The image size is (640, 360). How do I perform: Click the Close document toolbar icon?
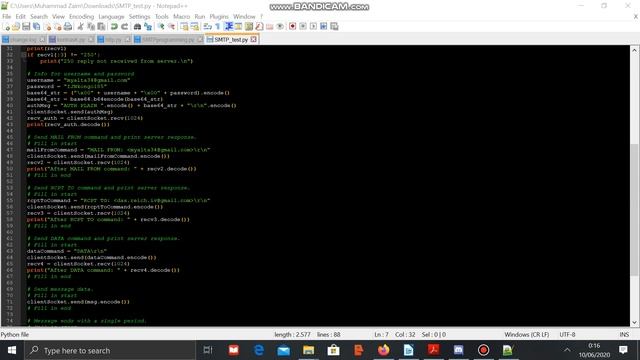coord(47,27)
